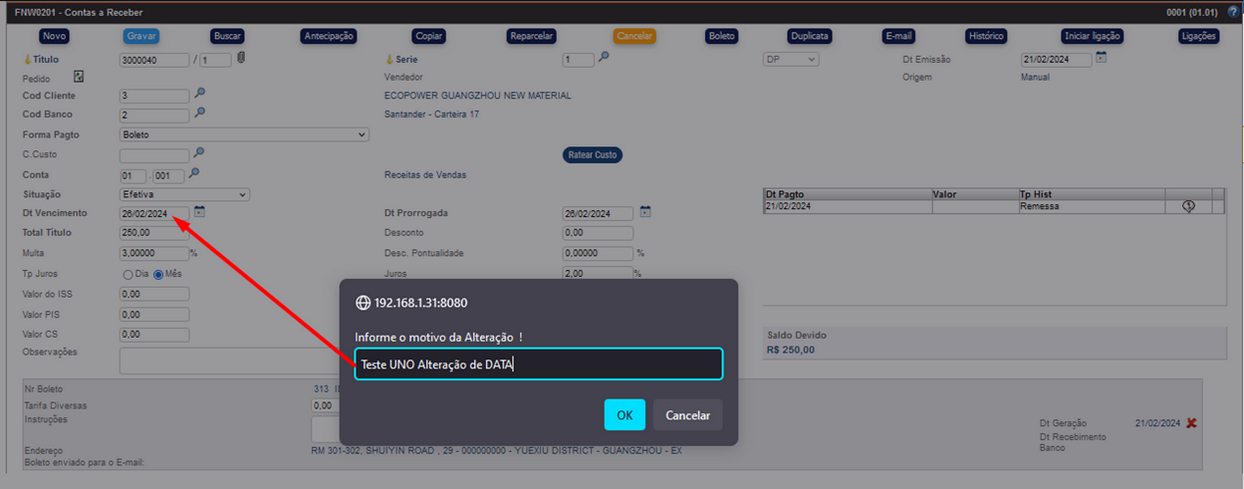Expand the Forma Pagto dropdown
Viewport: 1244px width, 489px height.
point(244,135)
